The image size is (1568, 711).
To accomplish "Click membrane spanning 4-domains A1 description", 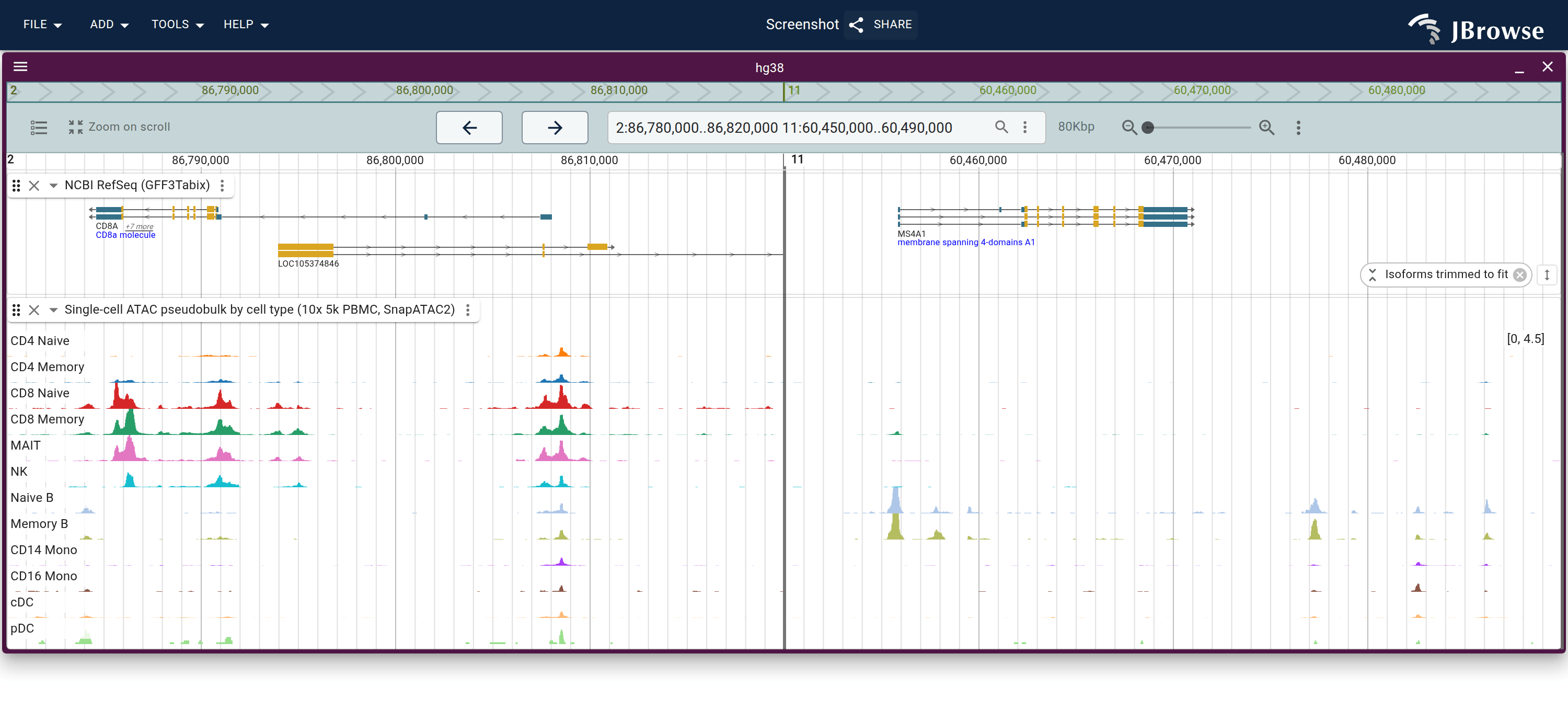I will (966, 242).
